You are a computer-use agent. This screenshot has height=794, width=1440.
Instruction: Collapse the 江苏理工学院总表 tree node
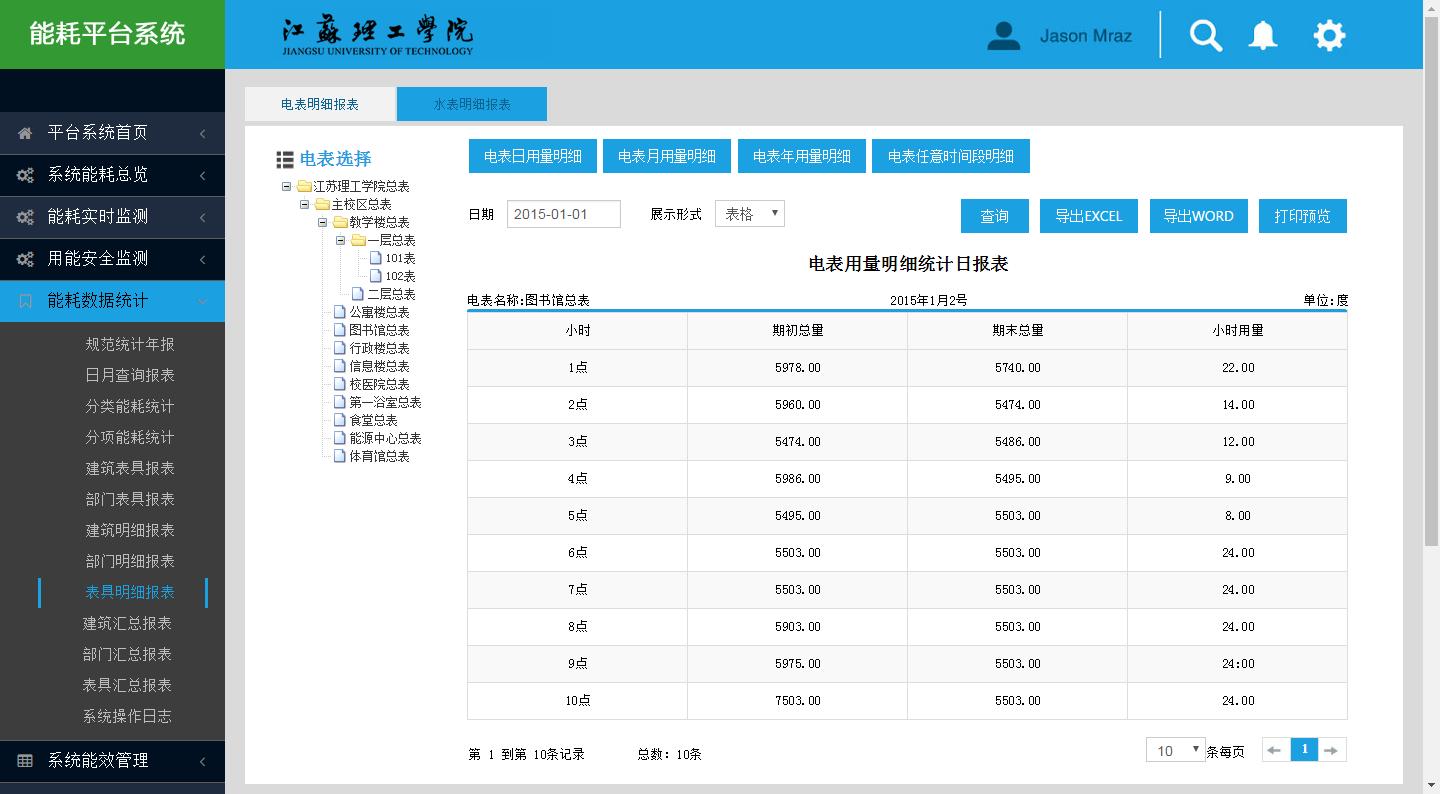click(x=287, y=186)
